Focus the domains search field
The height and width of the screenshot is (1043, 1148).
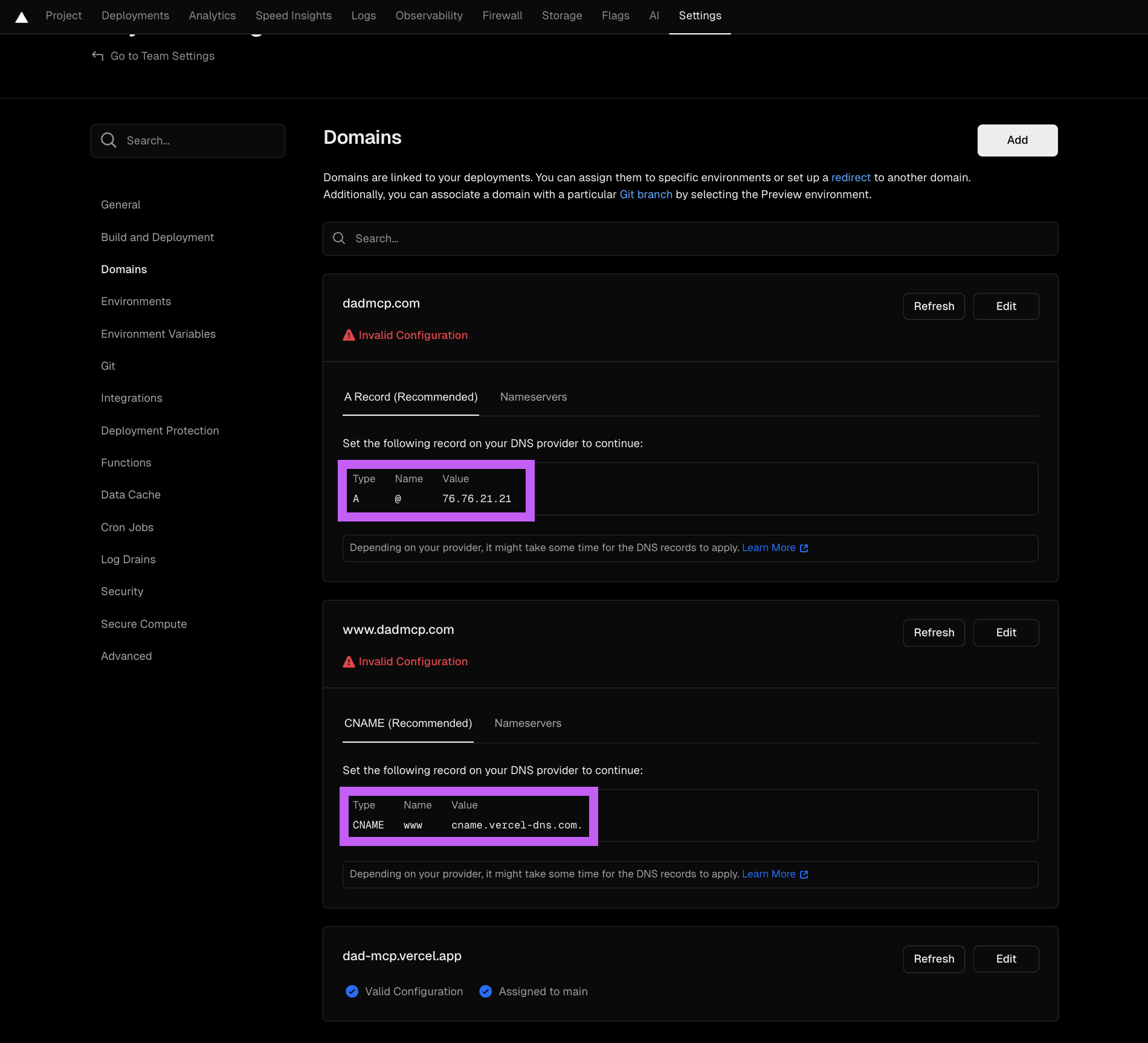point(690,239)
